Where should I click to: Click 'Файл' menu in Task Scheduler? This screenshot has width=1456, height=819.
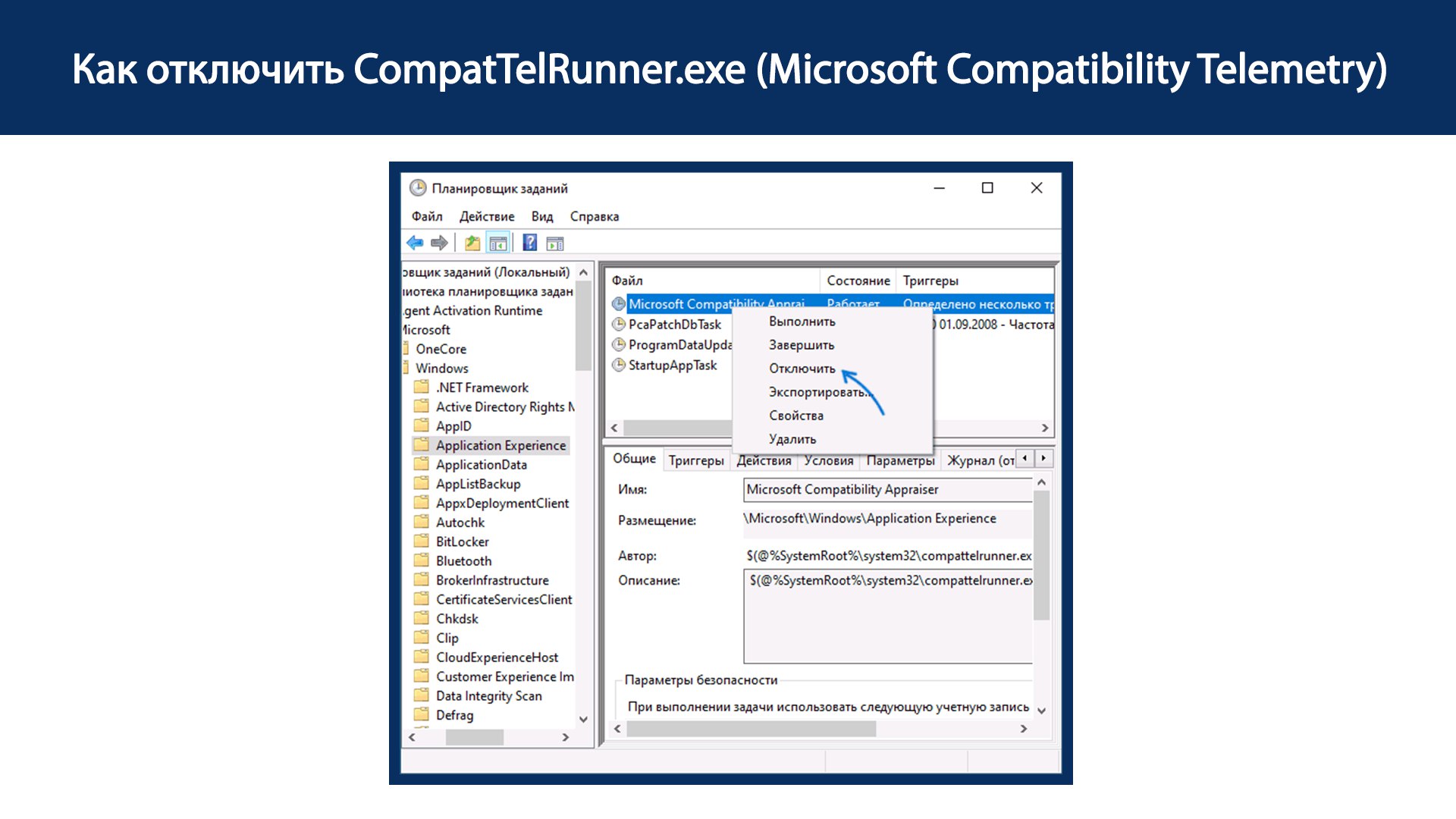tap(424, 216)
